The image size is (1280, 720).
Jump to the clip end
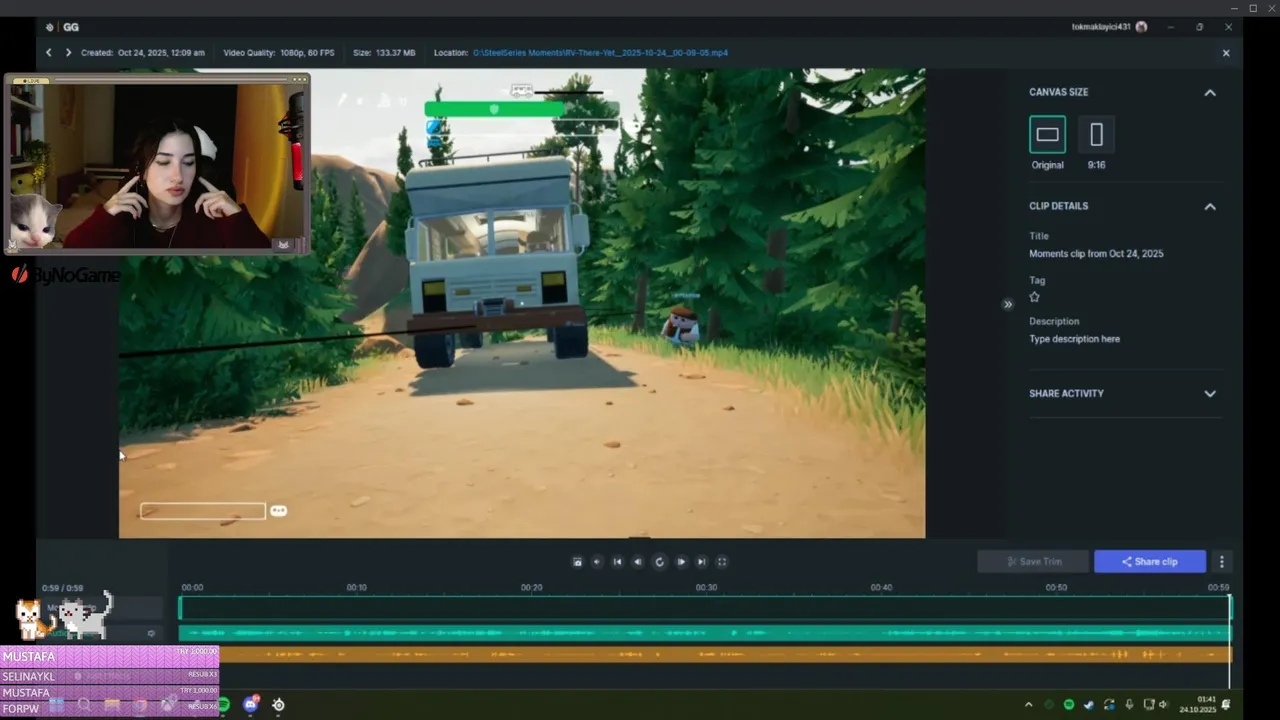pos(701,562)
